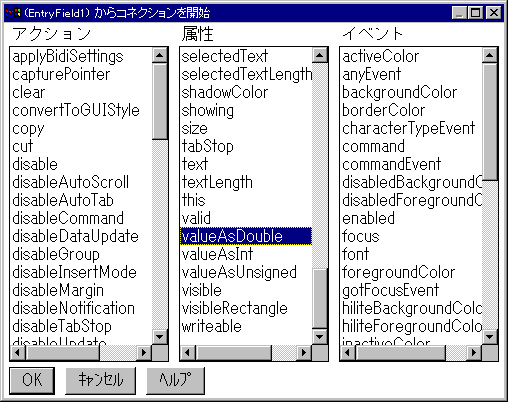Click the right arrow of the 属性 horizontal scrollbar
The image size is (508, 402).
(x=304, y=353)
